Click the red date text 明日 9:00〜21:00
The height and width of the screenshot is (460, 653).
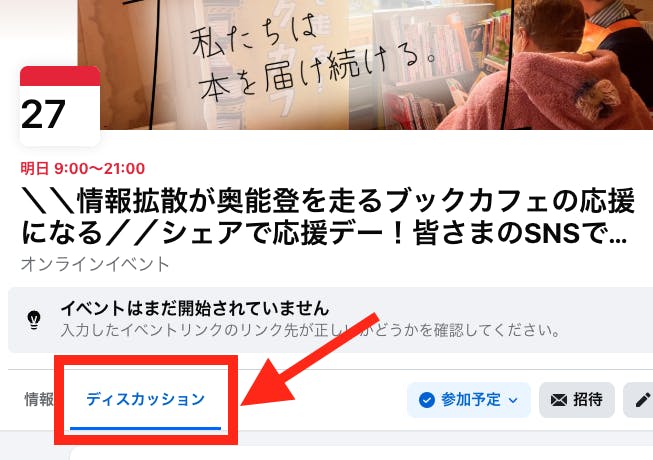click(83, 169)
